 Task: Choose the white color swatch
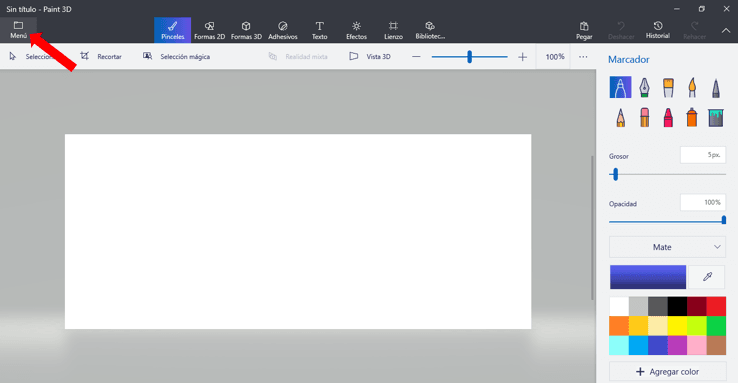pyautogui.click(x=619, y=306)
